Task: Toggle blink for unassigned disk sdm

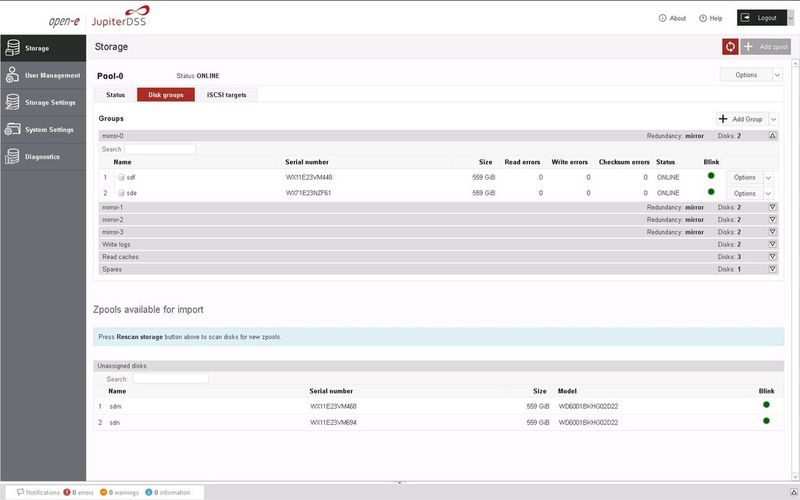Action: click(766, 405)
